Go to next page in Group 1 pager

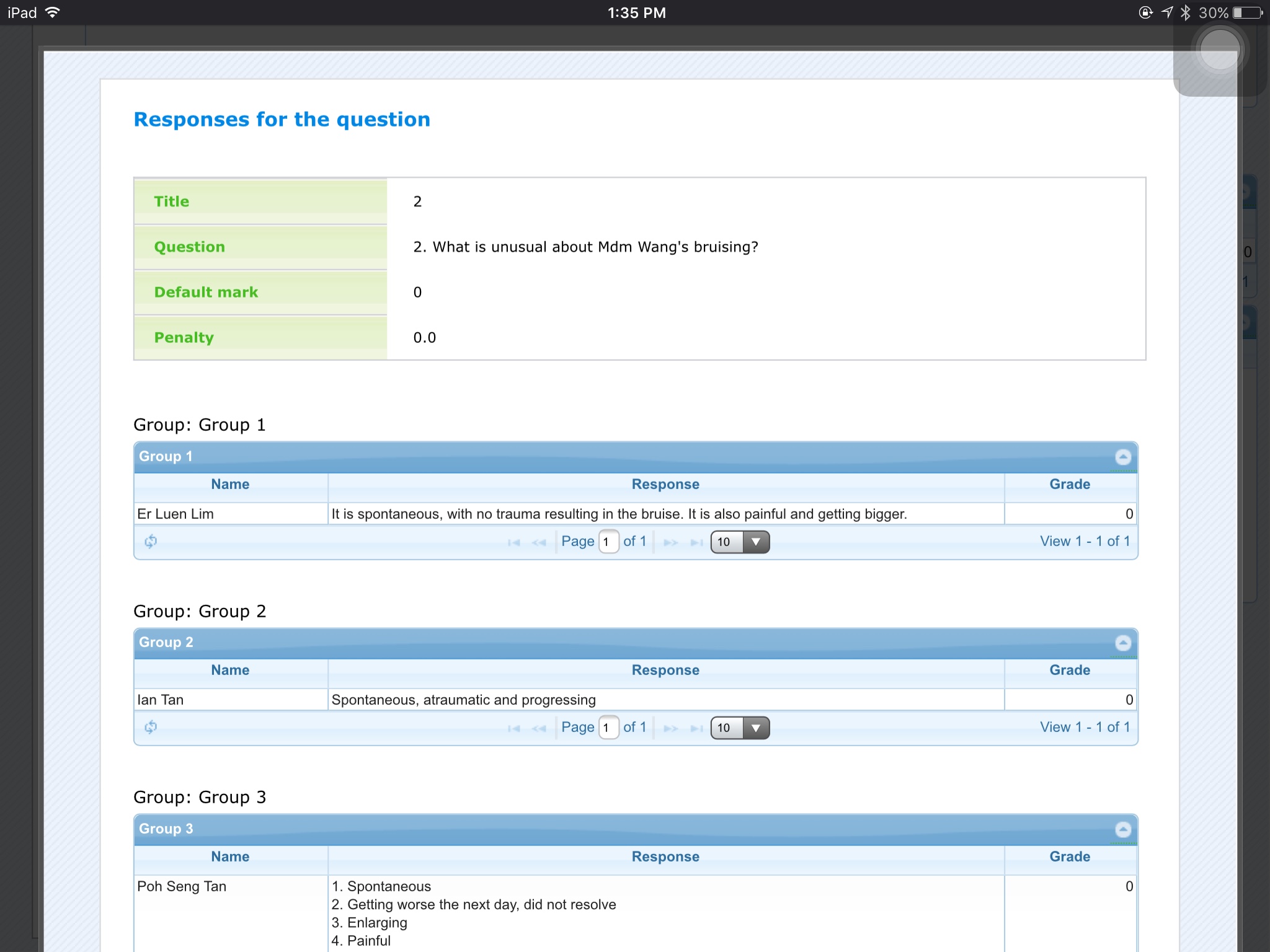tap(670, 542)
